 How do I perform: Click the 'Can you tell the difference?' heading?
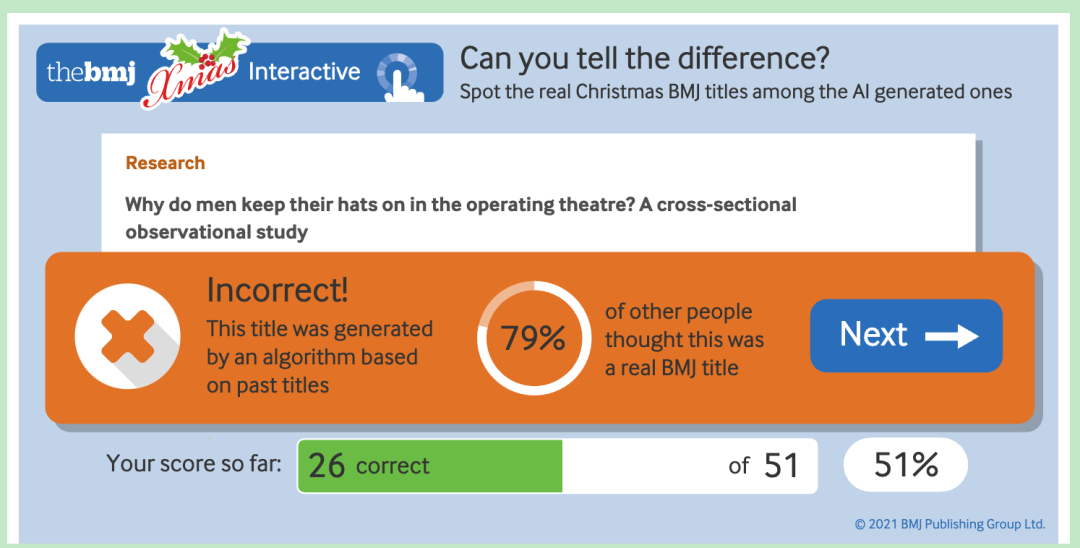[644, 60]
